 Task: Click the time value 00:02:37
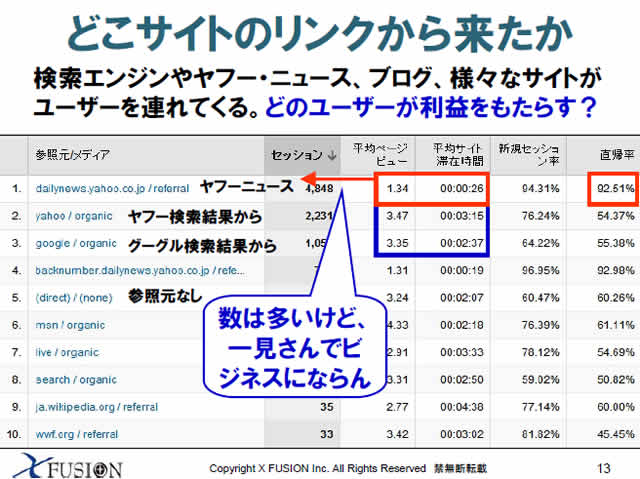pyautogui.click(x=462, y=243)
